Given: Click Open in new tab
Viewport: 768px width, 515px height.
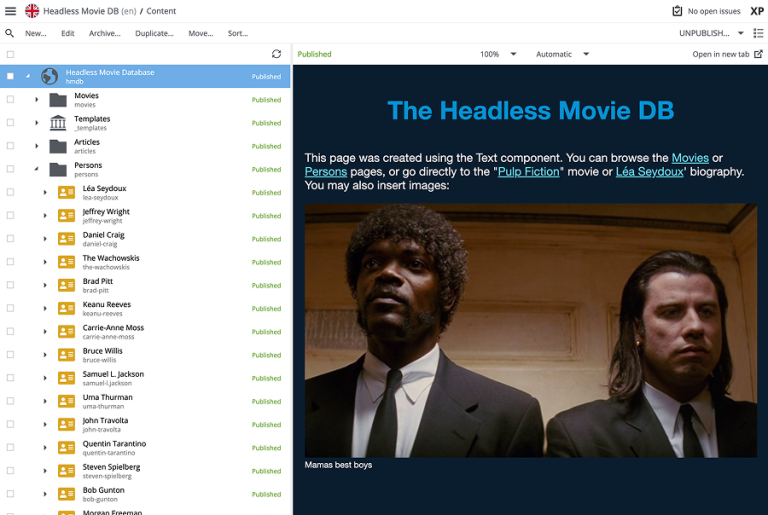Looking at the screenshot, I should point(727,54).
